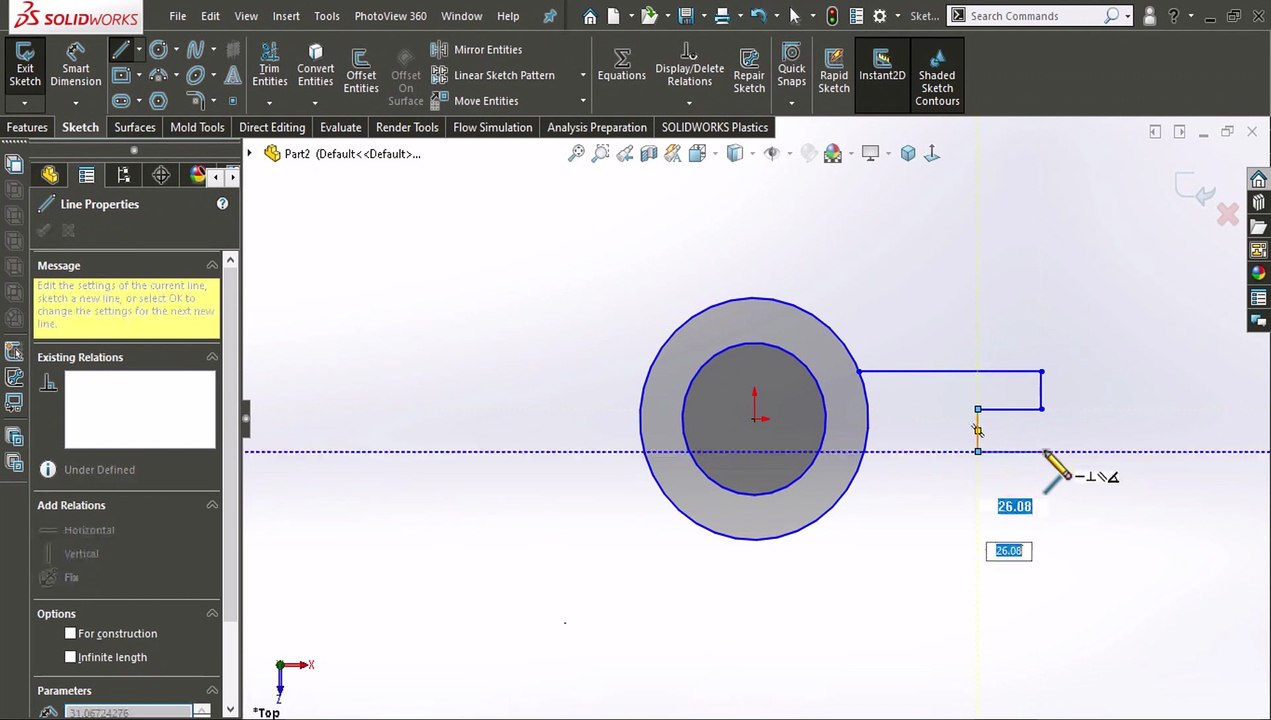
Task: Enable the For construction checkbox
Action: click(70, 633)
